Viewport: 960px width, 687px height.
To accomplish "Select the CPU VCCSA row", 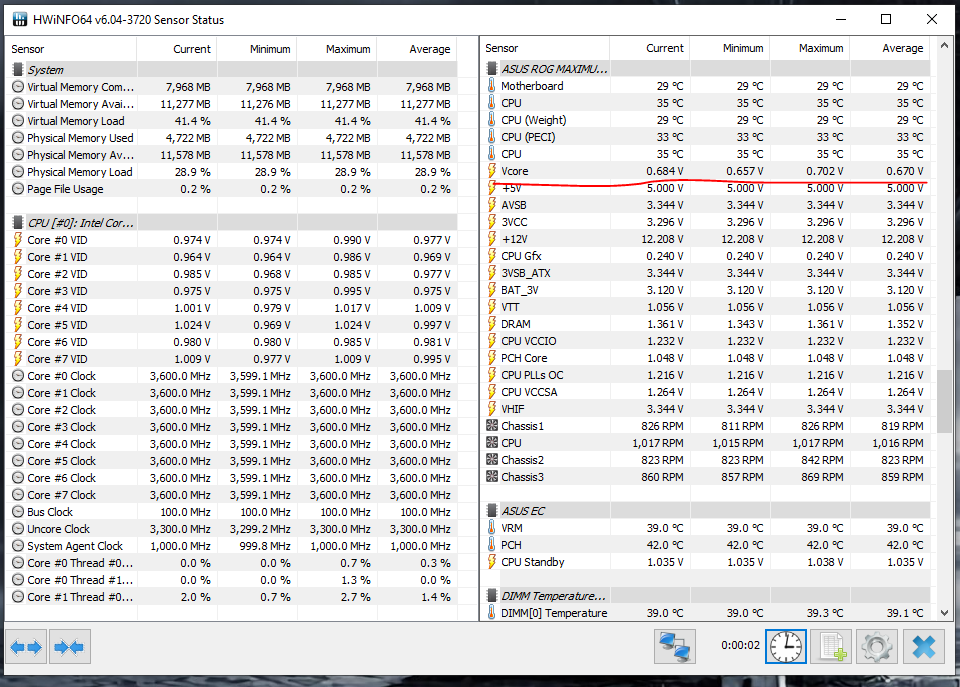I will tap(705, 392).
